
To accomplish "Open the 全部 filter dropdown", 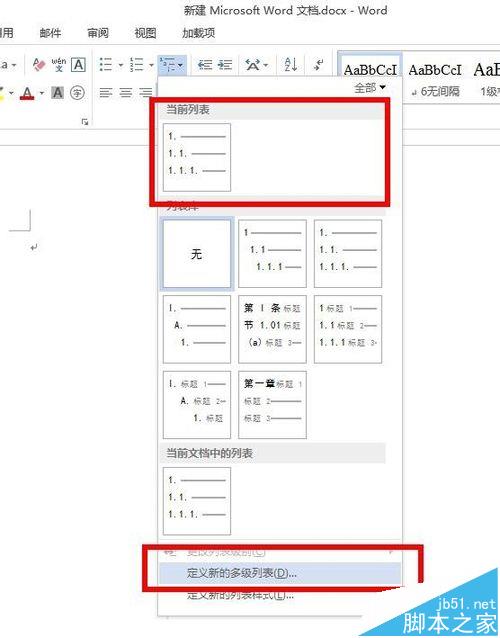I will coord(369,87).
